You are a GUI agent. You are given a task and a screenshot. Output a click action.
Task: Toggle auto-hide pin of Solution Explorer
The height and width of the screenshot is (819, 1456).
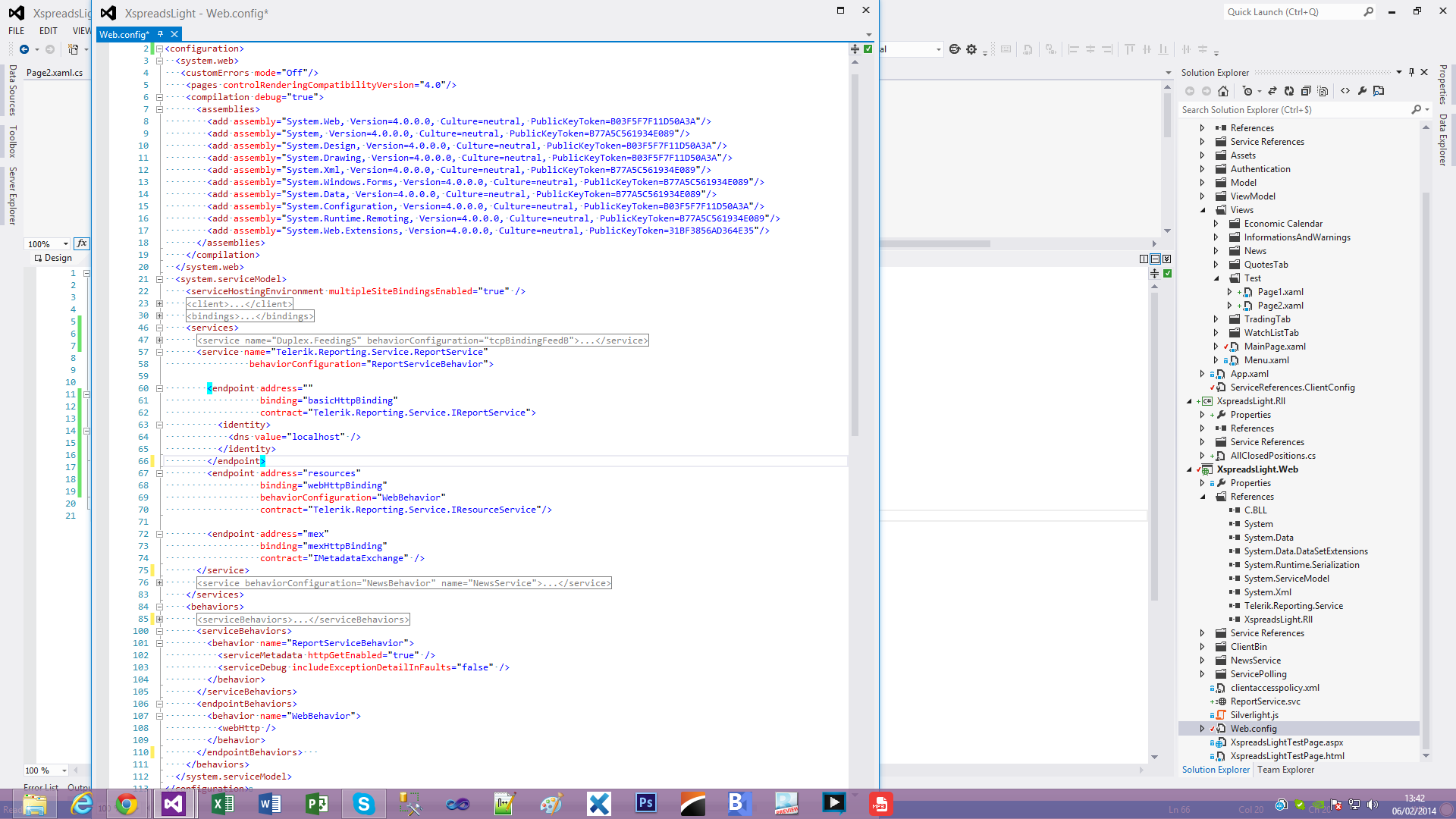pyautogui.click(x=1411, y=72)
